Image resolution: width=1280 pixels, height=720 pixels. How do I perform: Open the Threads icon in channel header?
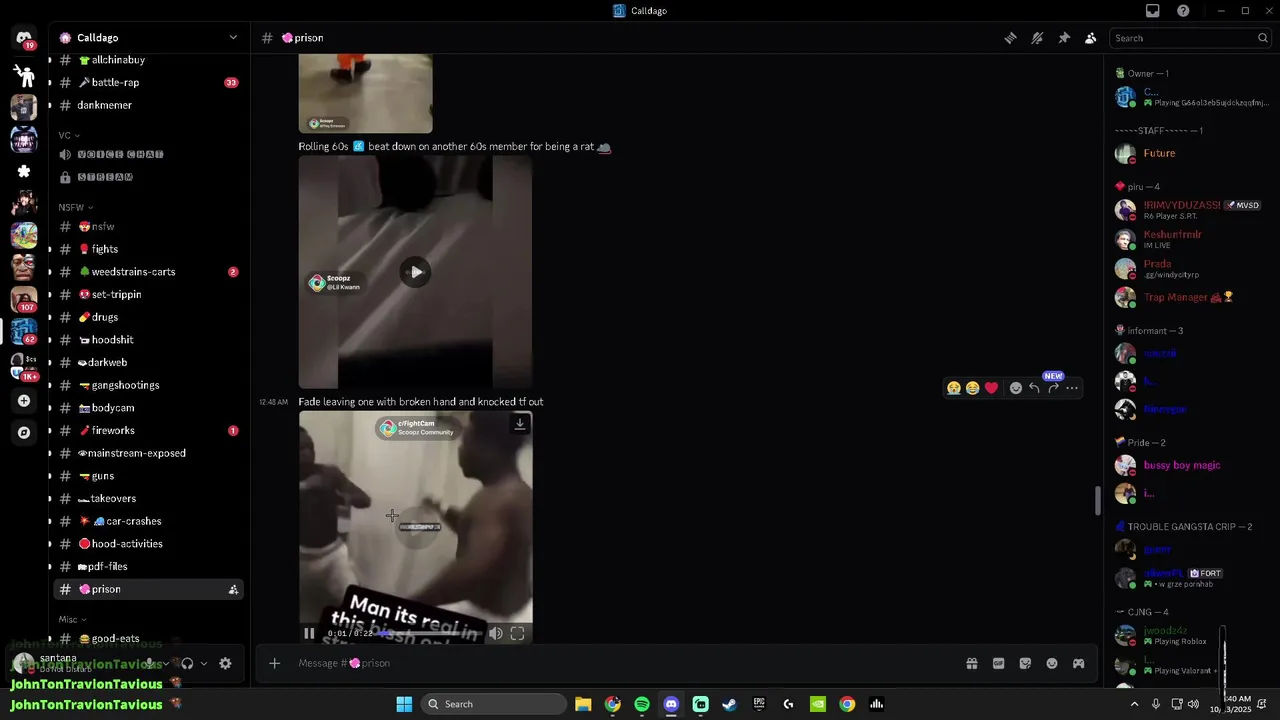click(1011, 38)
